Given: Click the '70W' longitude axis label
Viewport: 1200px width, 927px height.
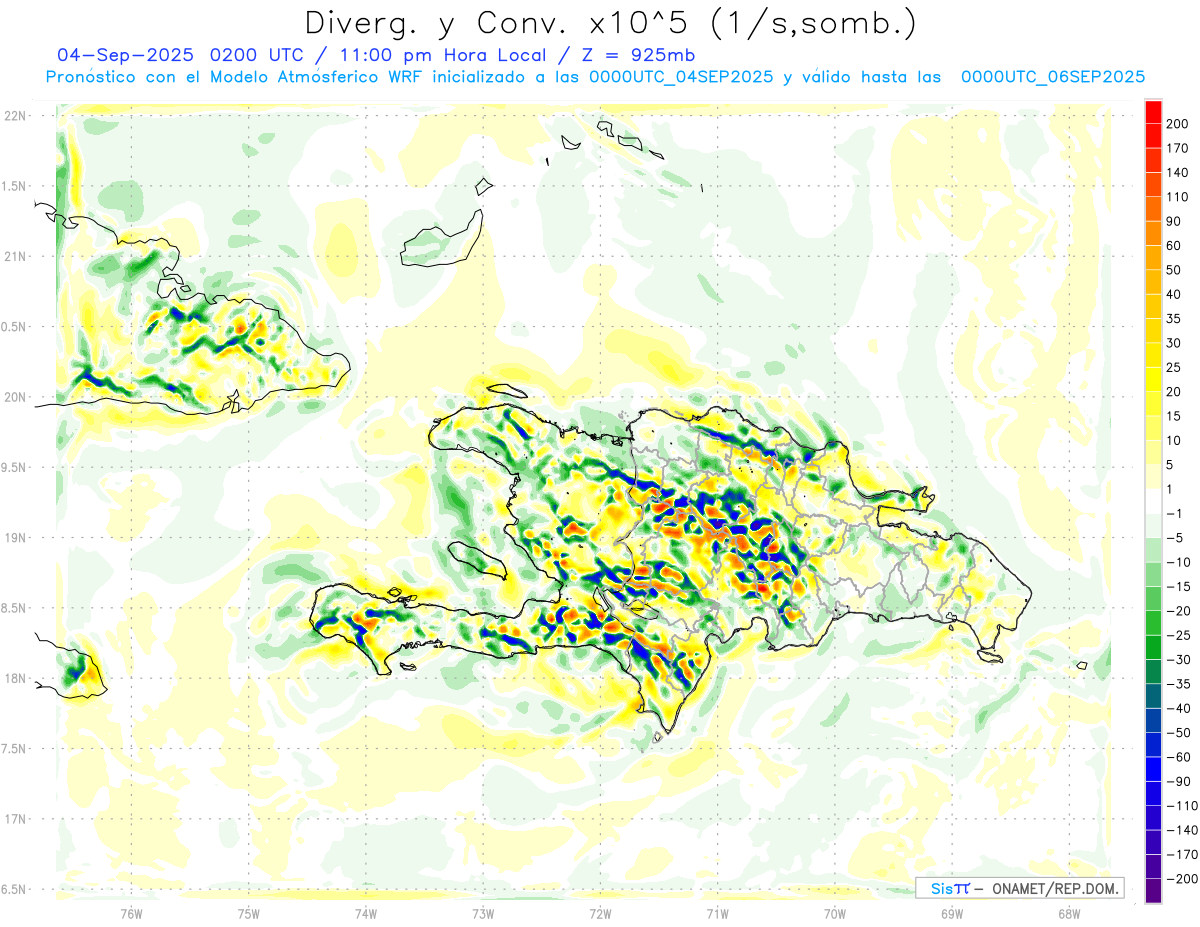Looking at the screenshot, I should (835, 913).
